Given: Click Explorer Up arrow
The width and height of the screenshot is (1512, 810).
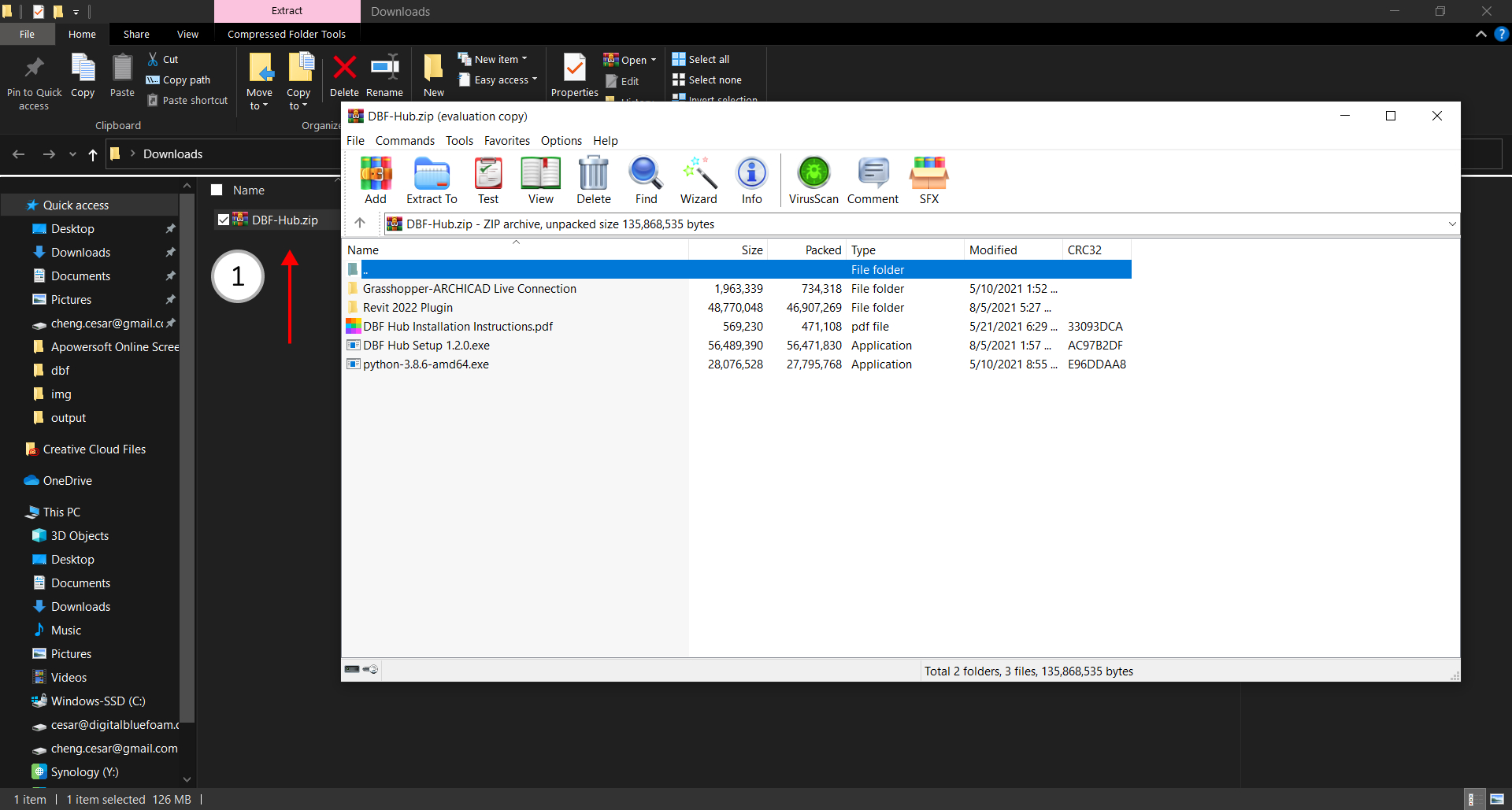Looking at the screenshot, I should pos(93,154).
